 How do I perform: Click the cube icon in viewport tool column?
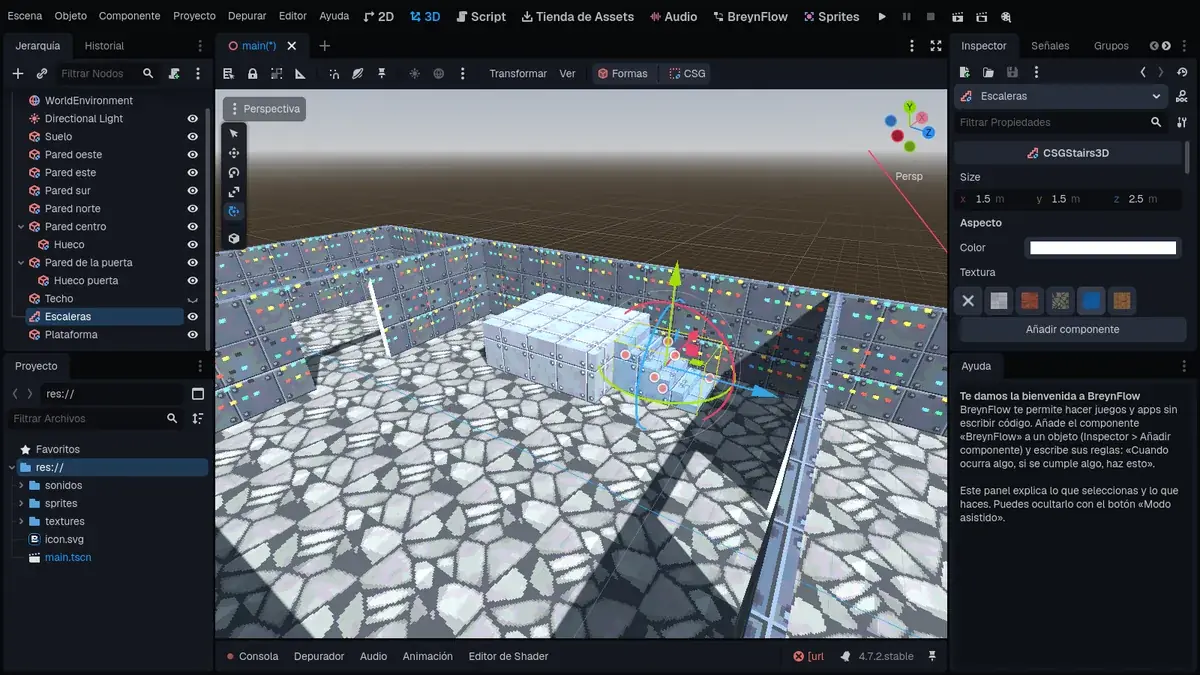pyautogui.click(x=234, y=239)
